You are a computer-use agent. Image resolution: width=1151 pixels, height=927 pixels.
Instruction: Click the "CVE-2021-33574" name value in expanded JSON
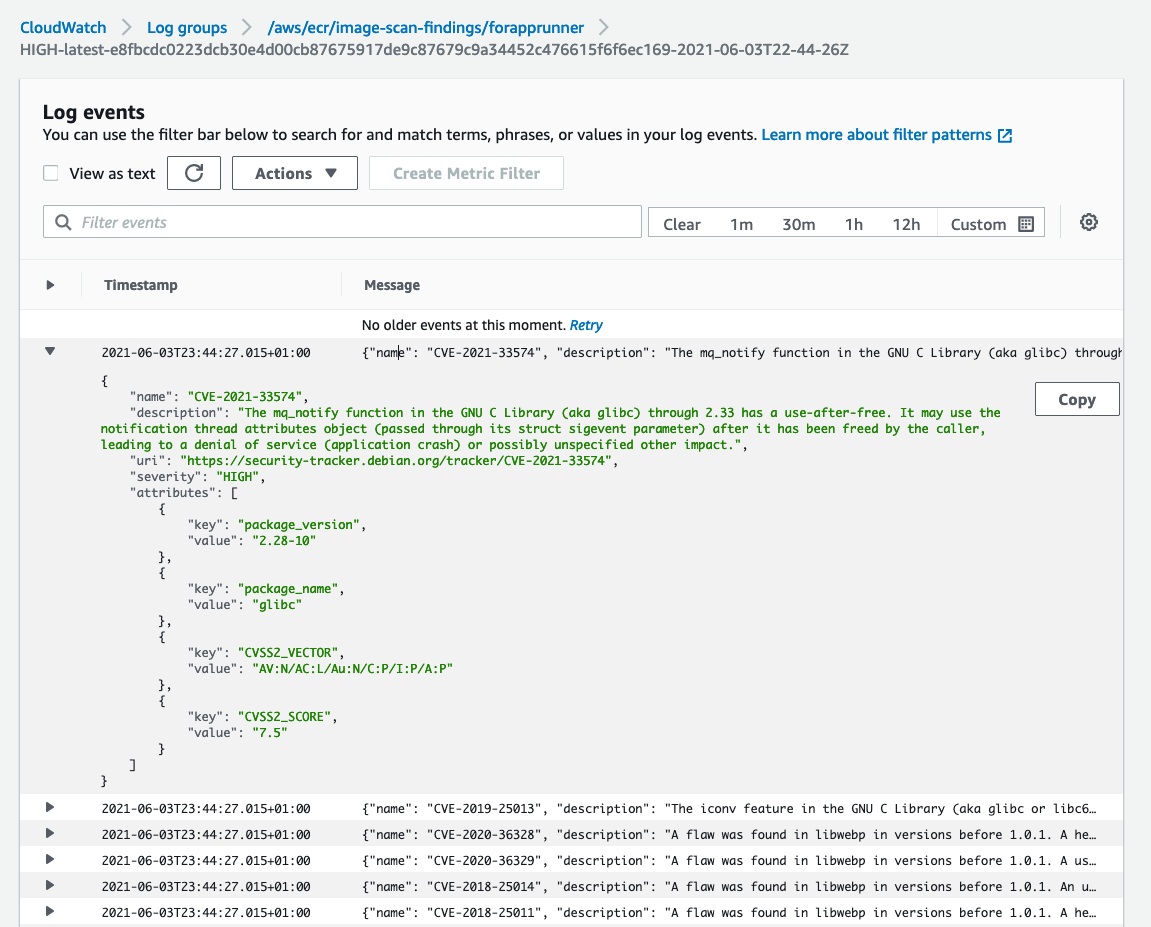(245, 397)
